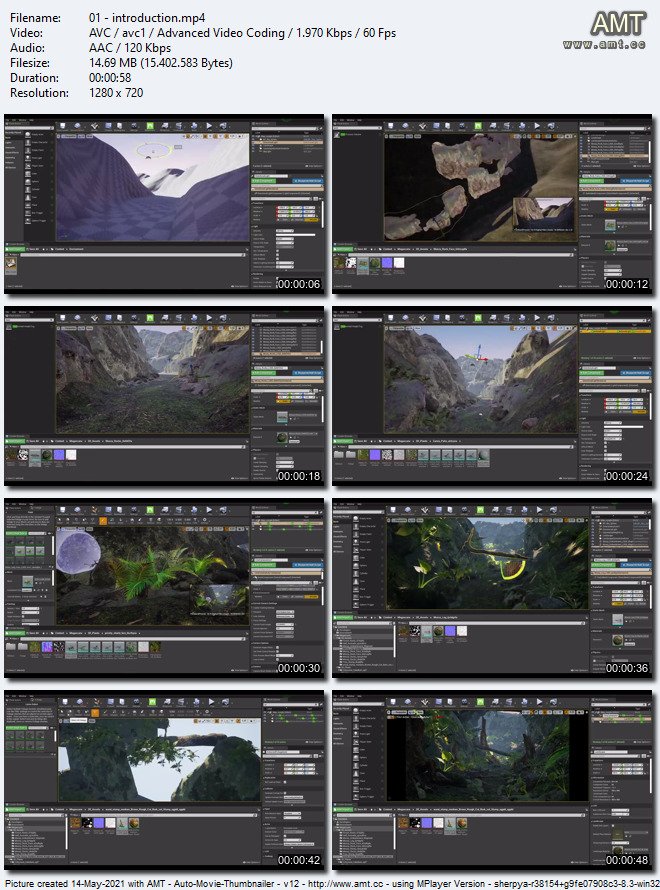Select the duration value "00:00:58"
The height and width of the screenshot is (890, 660).
click(x=110, y=78)
